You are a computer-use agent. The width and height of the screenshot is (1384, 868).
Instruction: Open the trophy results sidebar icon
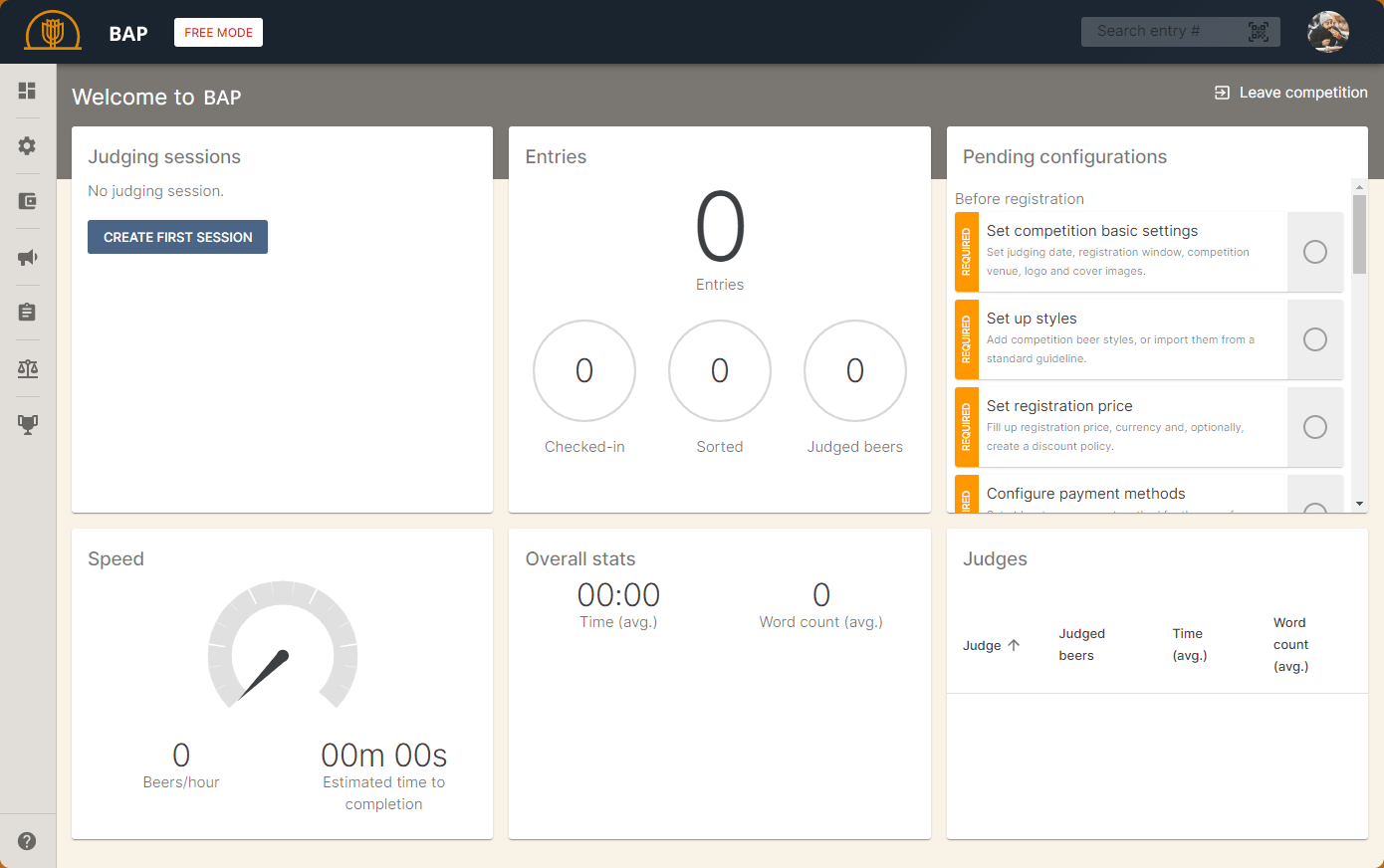(x=27, y=424)
